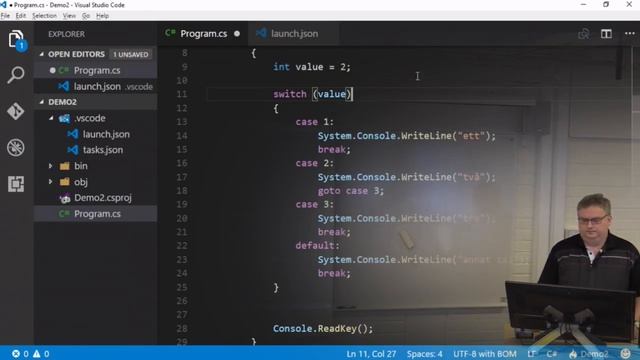Screen dimensions: 640x360
Task: Open the Explorer view in activity bar
Action: click(16, 40)
